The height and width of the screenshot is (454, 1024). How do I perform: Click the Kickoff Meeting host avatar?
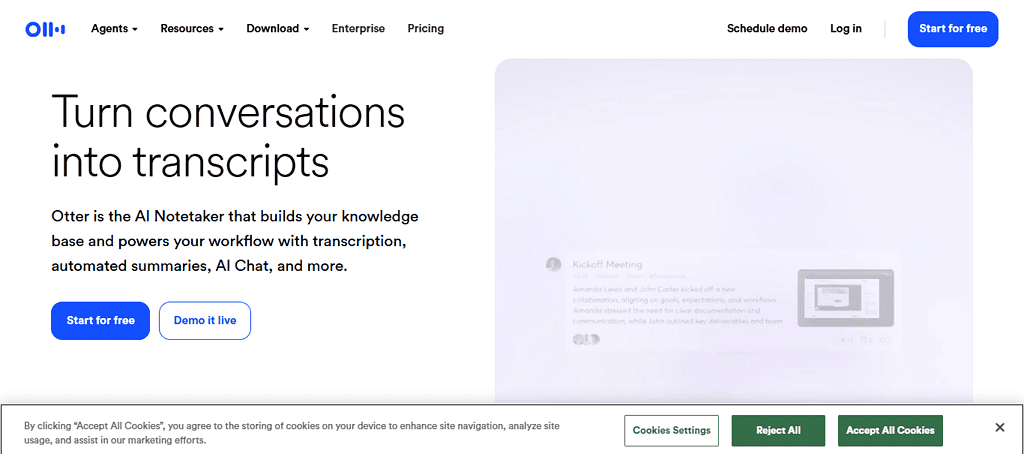553,264
